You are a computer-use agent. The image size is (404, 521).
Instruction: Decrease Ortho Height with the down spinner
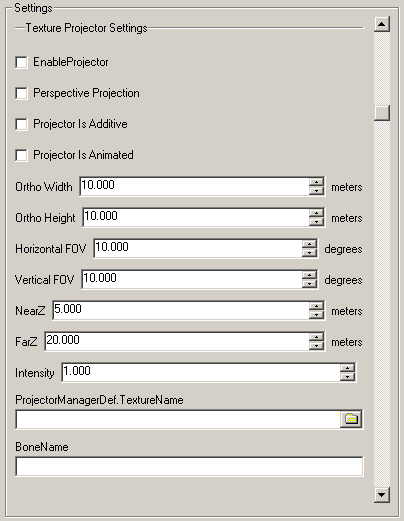pyautogui.click(x=316, y=222)
